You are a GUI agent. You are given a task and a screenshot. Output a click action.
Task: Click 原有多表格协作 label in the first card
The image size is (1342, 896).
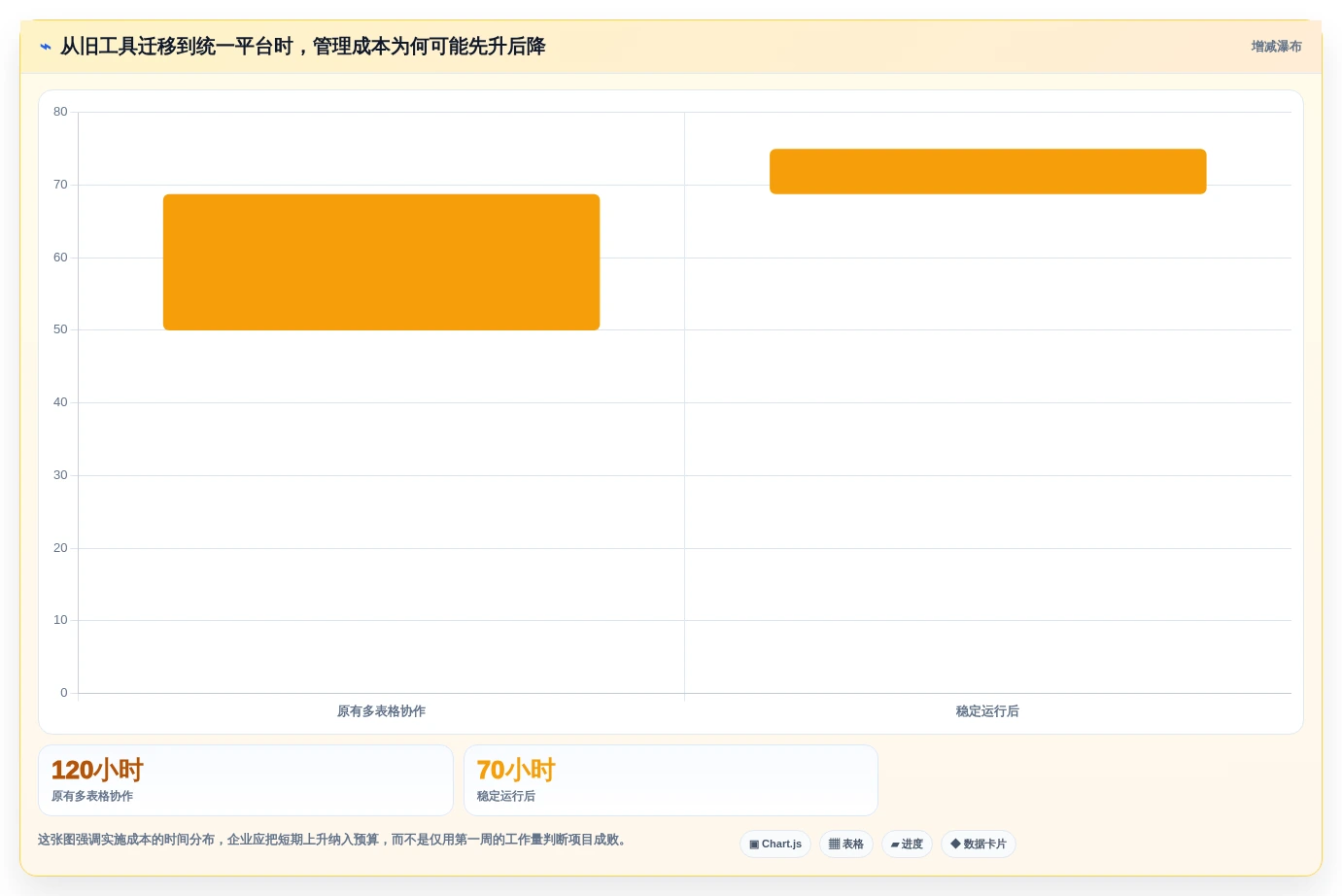pos(92,796)
